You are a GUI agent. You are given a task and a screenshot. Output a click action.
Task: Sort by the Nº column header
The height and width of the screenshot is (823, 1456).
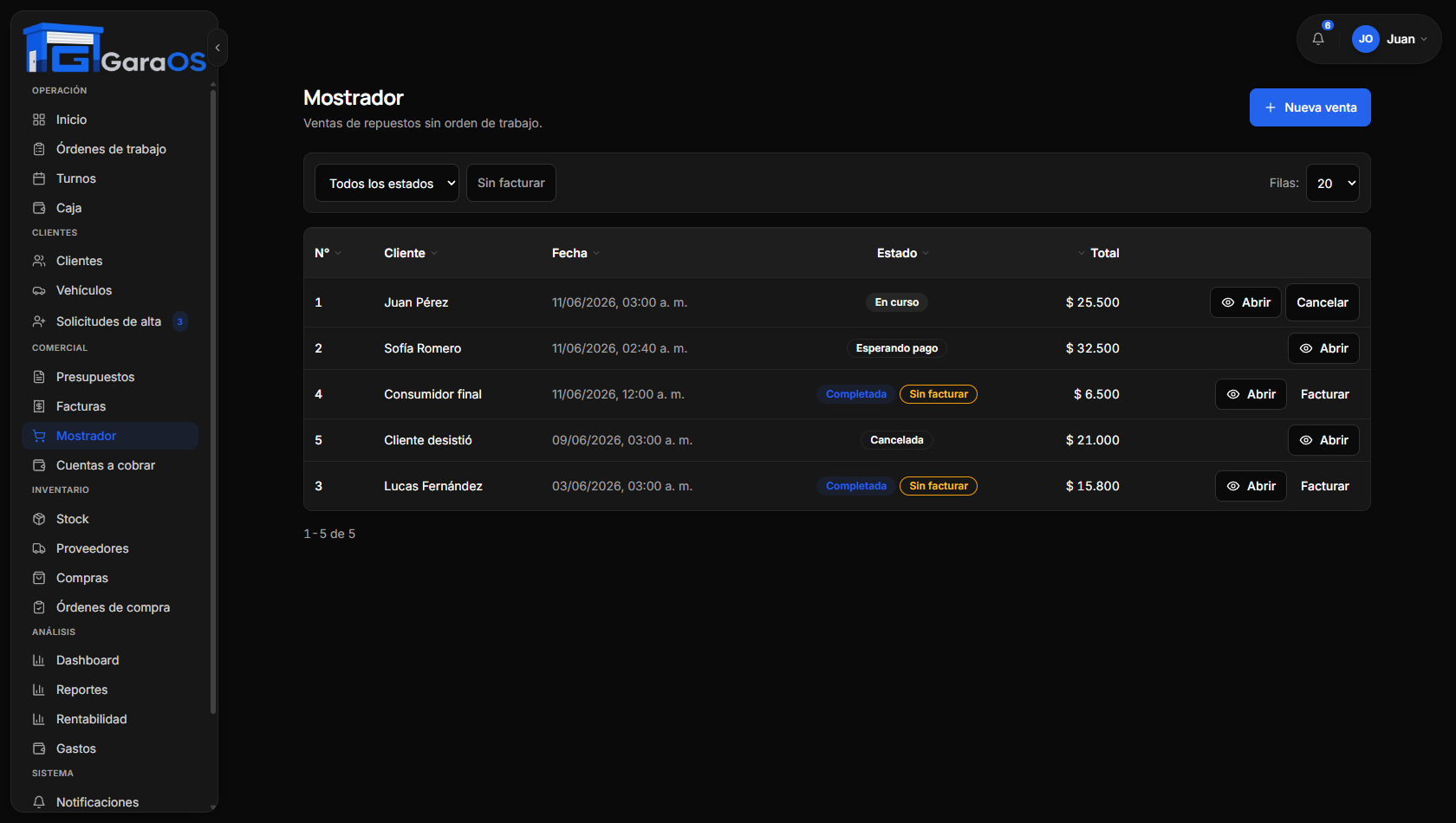[328, 253]
